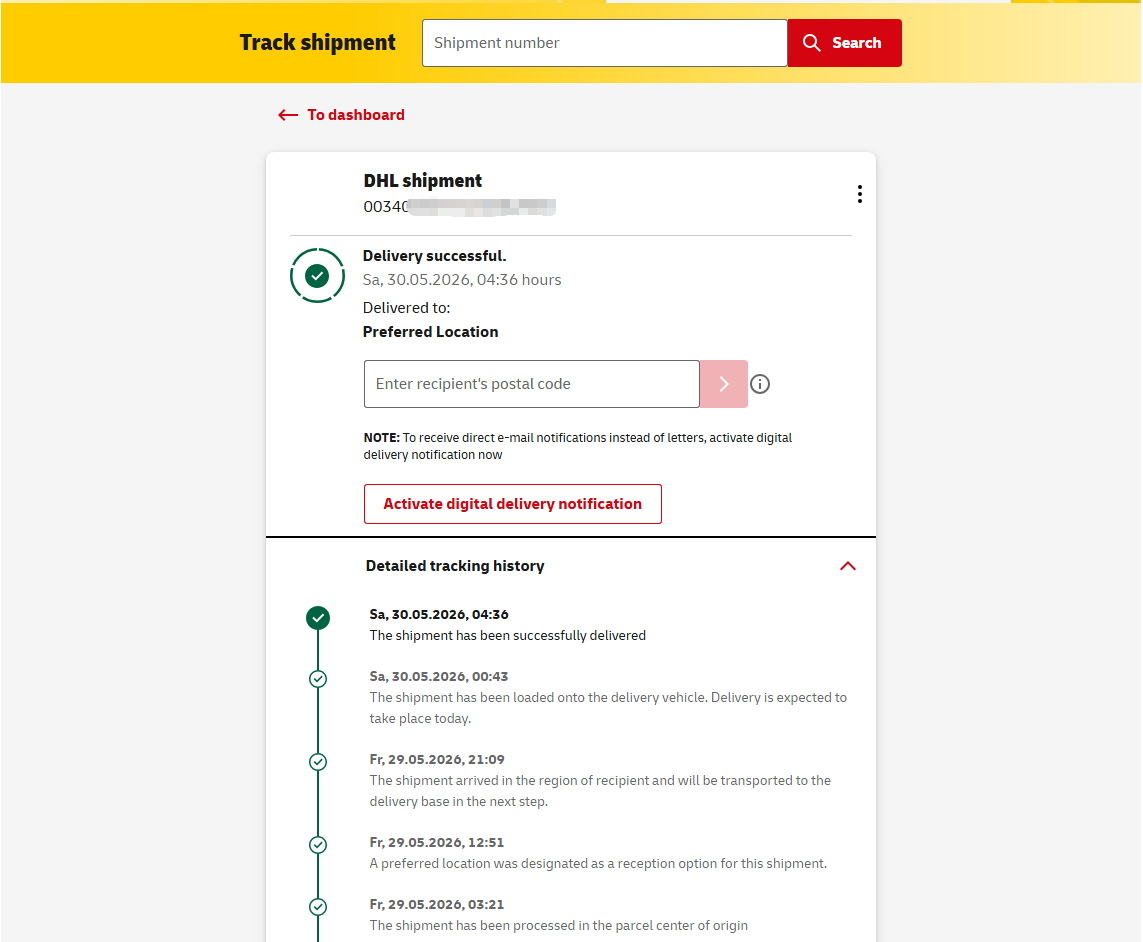Click the recipient's postal code field

tap(532, 384)
